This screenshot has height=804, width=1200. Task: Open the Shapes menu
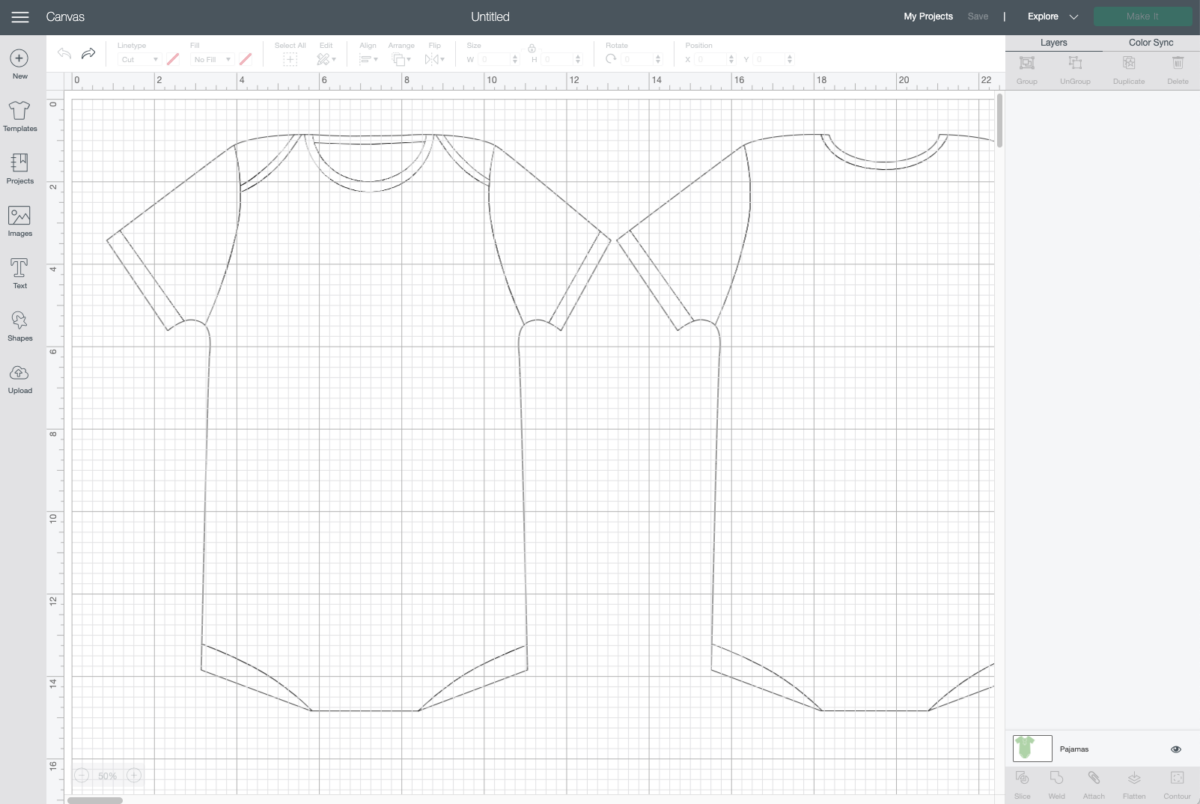coord(20,326)
